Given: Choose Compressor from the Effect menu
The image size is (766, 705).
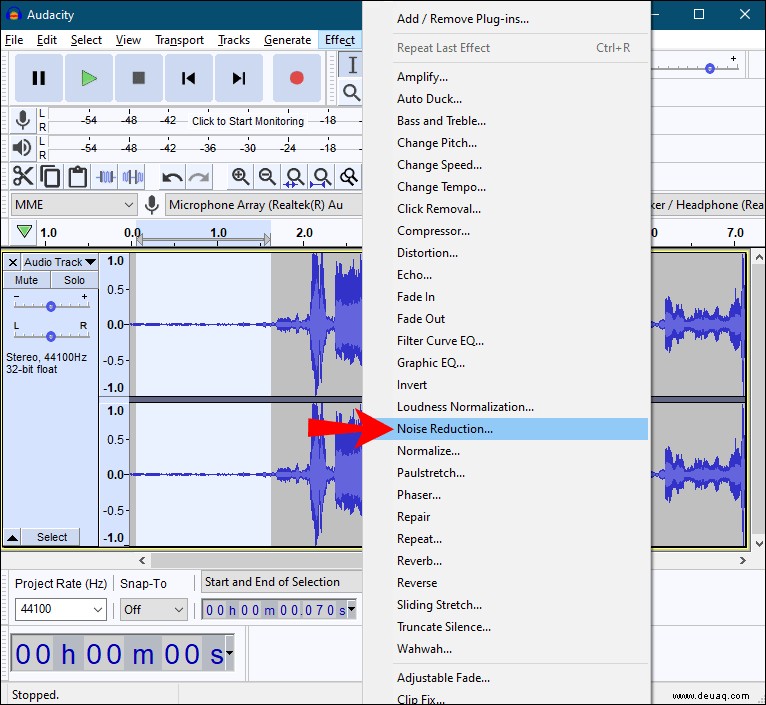Looking at the screenshot, I should coord(520,231).
